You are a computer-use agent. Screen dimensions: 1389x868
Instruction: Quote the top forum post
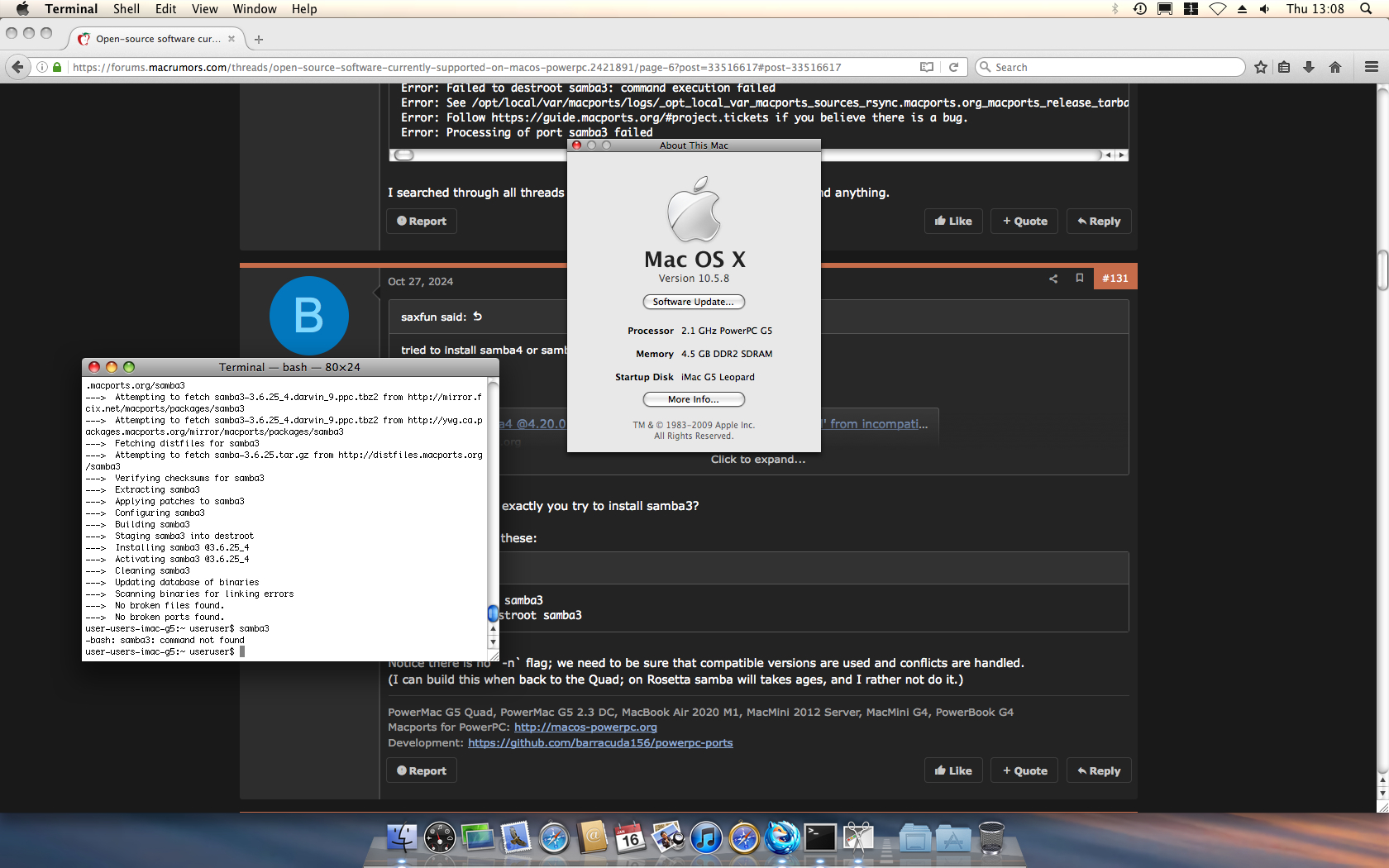click(1024, 222)
